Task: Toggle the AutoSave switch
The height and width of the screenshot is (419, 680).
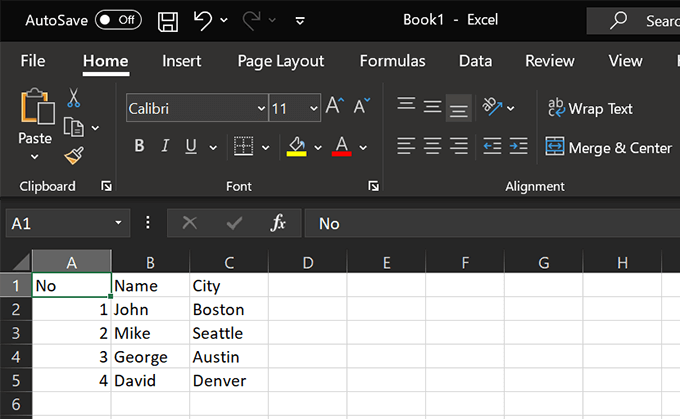Action: [x=117, y=20]
